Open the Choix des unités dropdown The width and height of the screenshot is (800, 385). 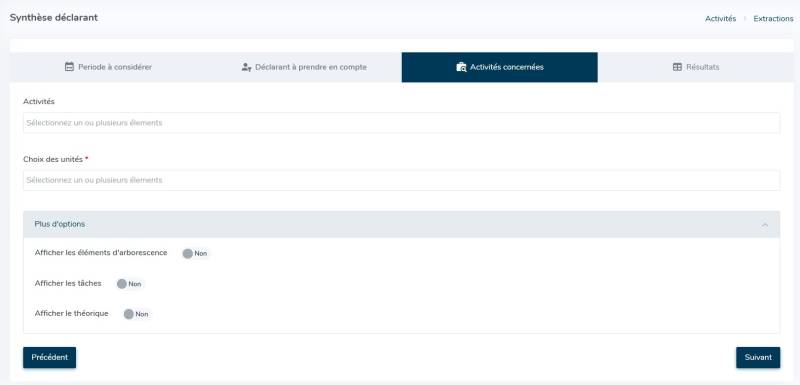[x=402, y=180]
